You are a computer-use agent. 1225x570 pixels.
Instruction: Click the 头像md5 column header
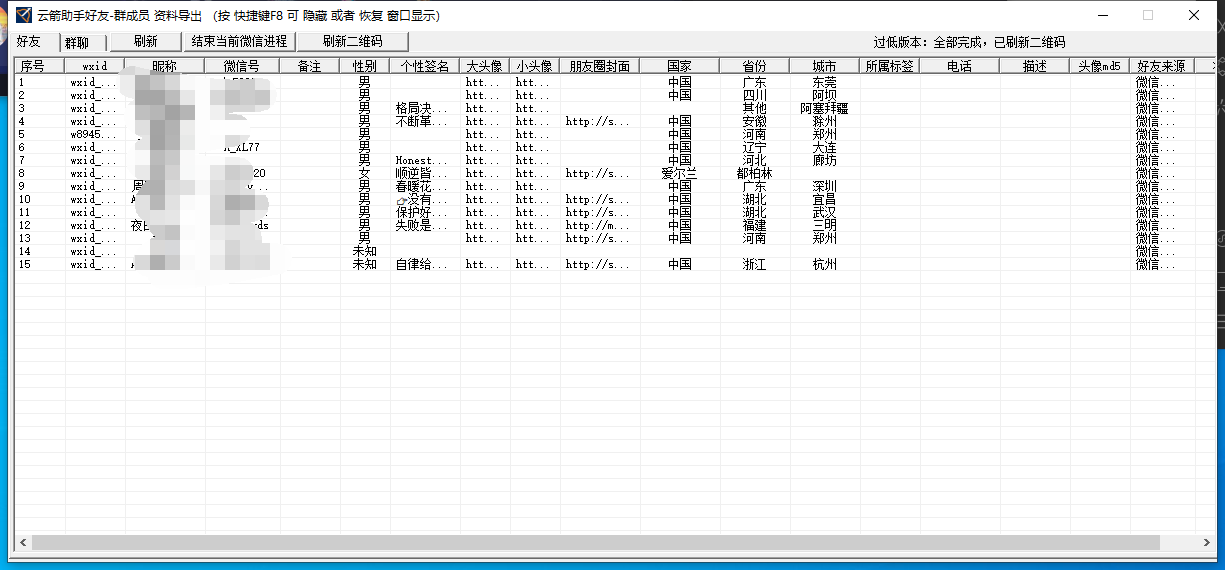(1099, 66)
